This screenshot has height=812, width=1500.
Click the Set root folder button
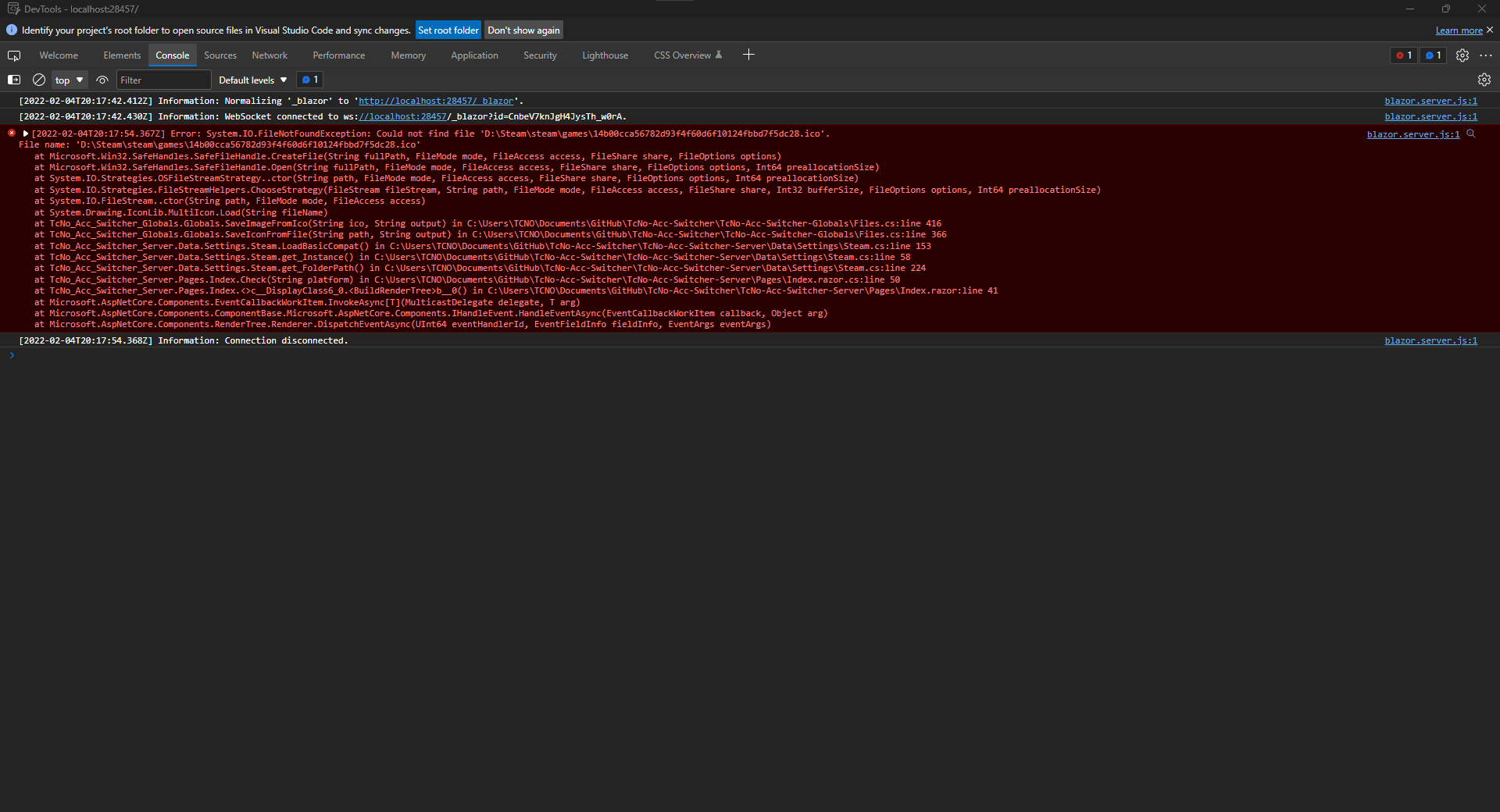pos(448,30)
